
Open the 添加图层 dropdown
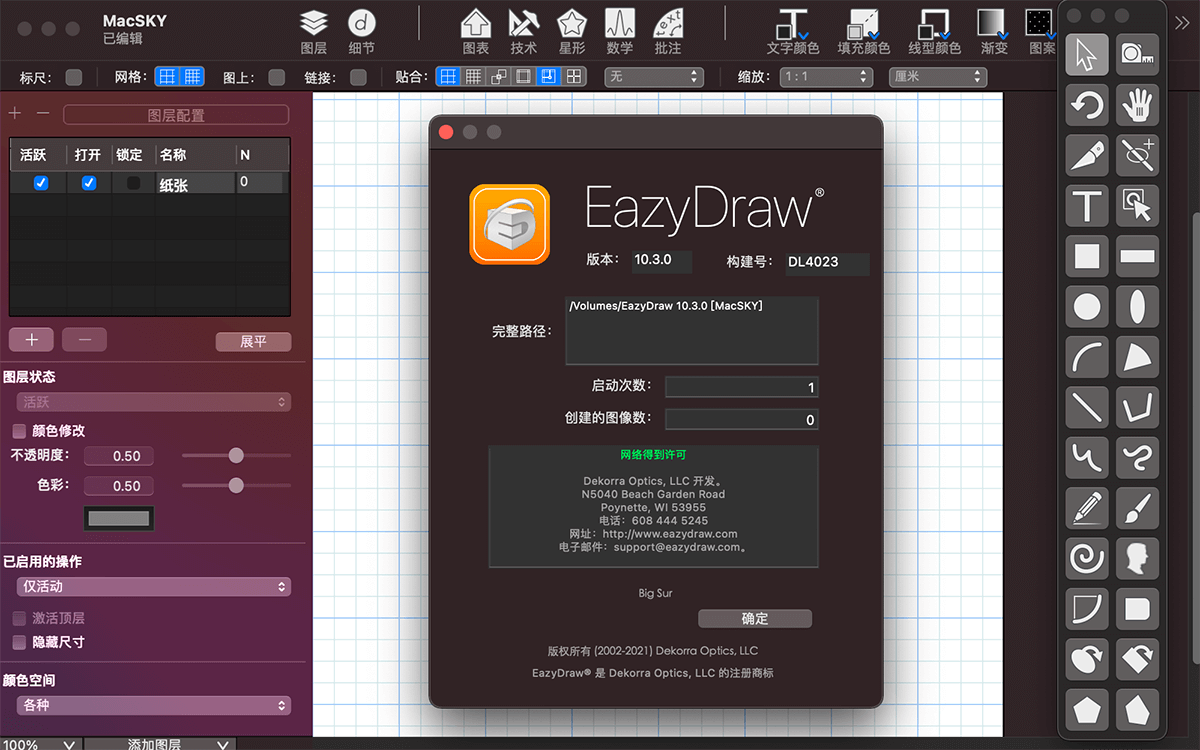pyautogui.click(x=160, y=744)
